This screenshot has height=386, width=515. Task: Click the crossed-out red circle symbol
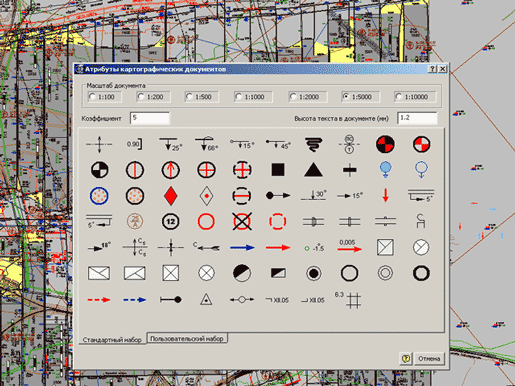pyautogui.click(x=242, y=222)
